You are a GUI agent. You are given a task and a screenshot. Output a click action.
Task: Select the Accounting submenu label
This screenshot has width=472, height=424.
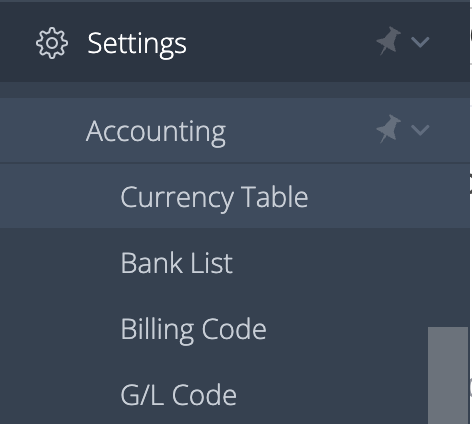tap(156, 132)
